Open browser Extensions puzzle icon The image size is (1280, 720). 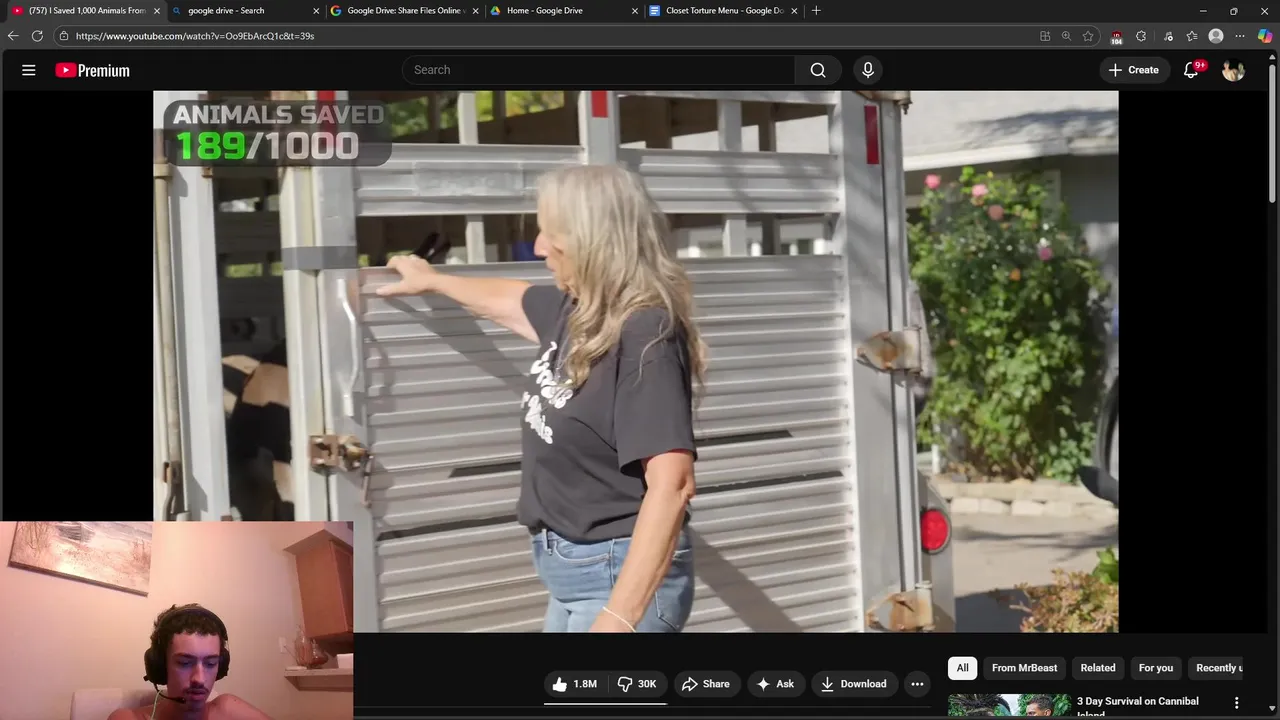tap(1141, 36)
